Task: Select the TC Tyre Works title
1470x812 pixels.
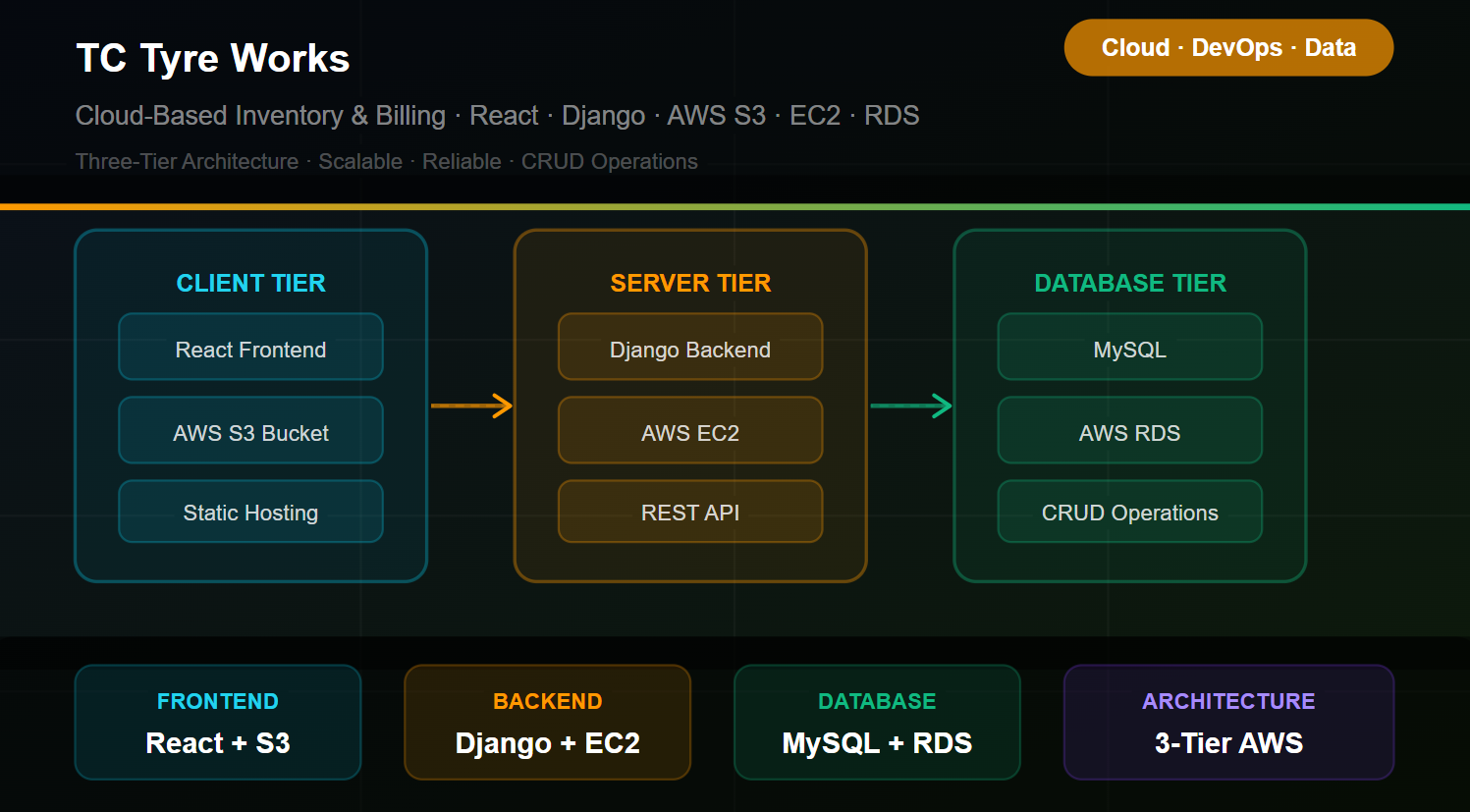Action: click(213, 58)
